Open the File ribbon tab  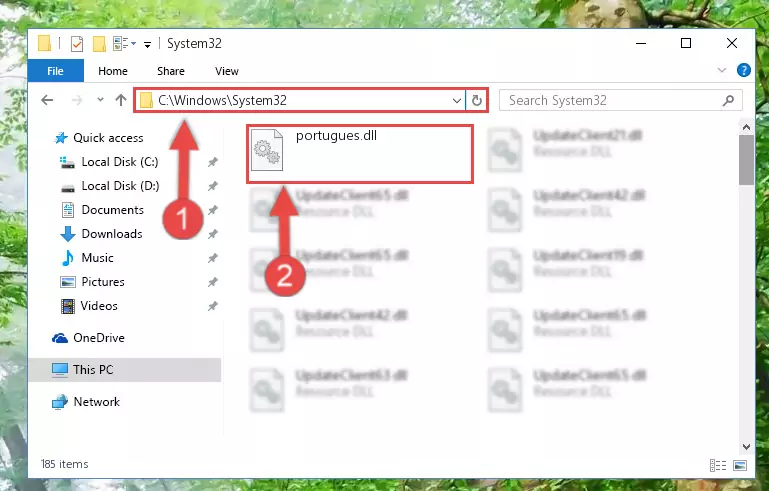(55, 71)
